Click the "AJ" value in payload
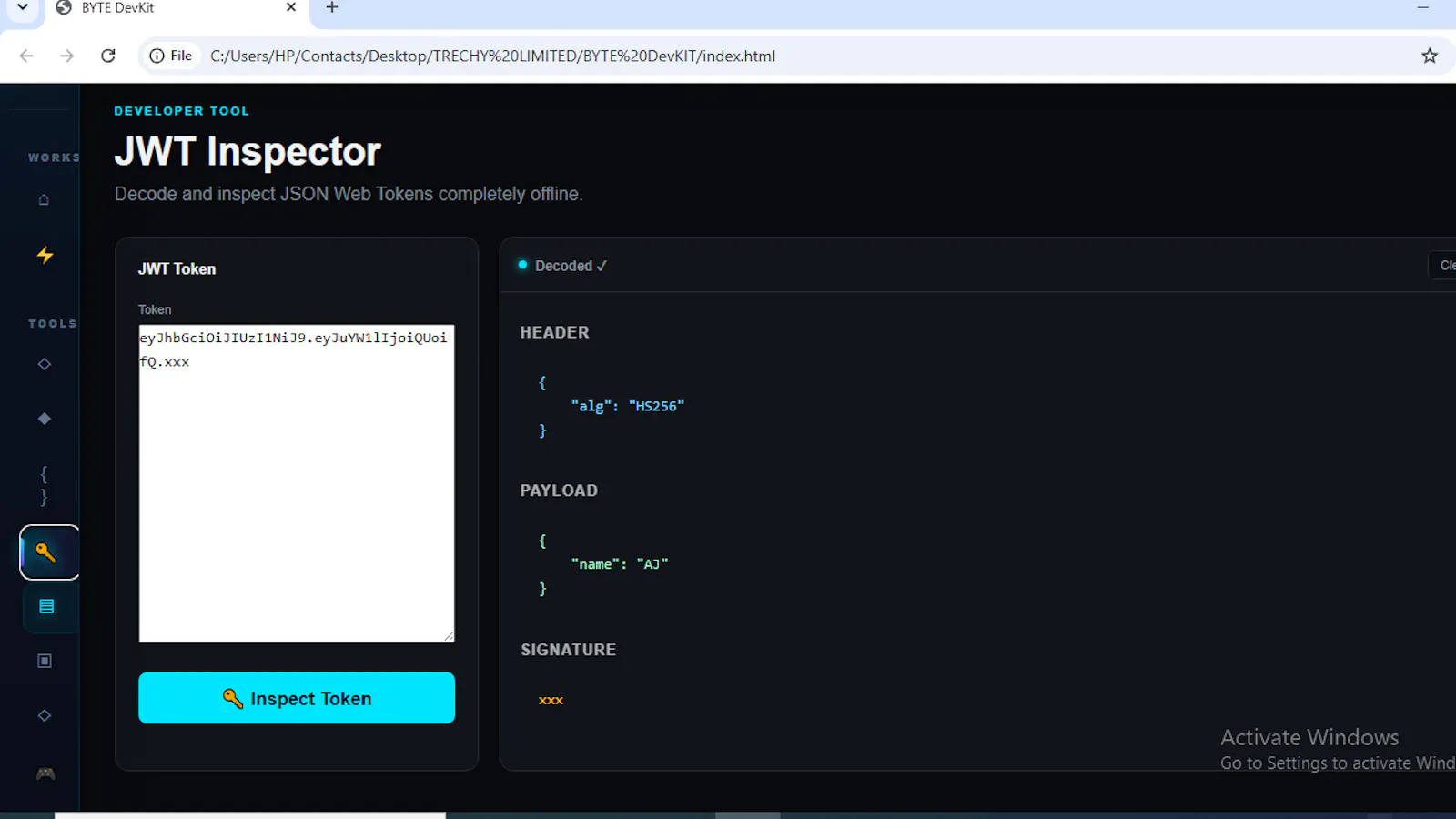Viewport: 1456px width, 819px height. click(x=652, y=564)
